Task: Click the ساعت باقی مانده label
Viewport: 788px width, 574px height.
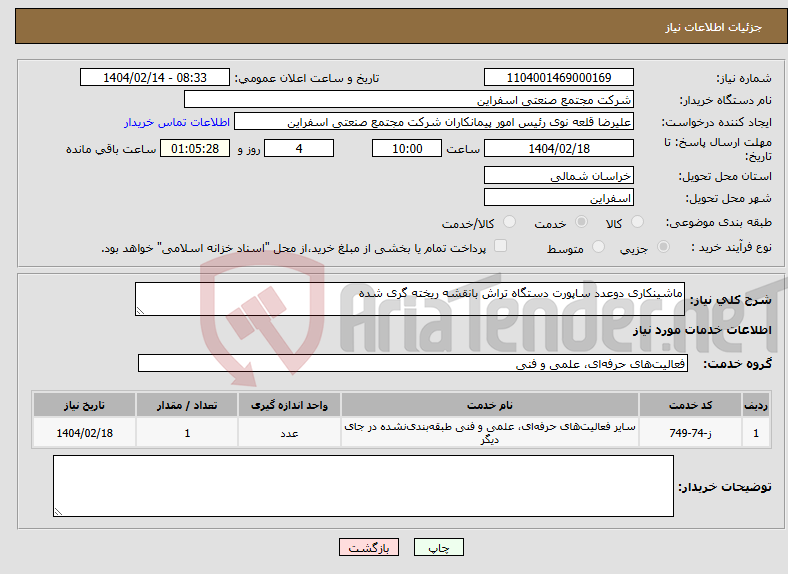Action: [111, 149]
